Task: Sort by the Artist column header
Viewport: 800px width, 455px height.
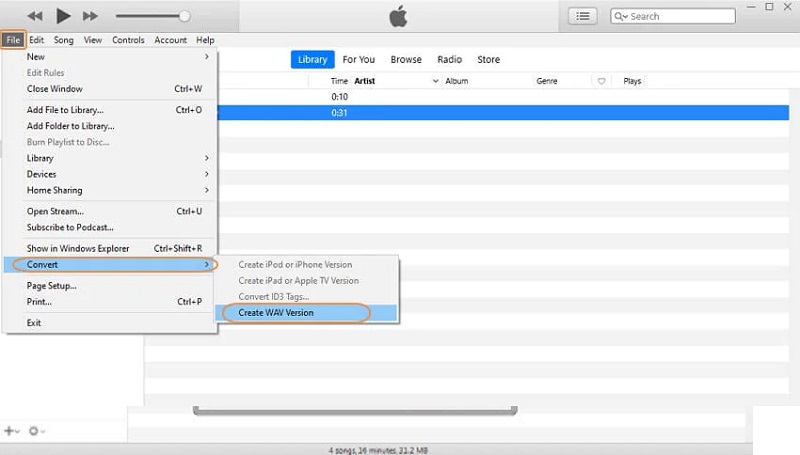Action: coord(365,81)
